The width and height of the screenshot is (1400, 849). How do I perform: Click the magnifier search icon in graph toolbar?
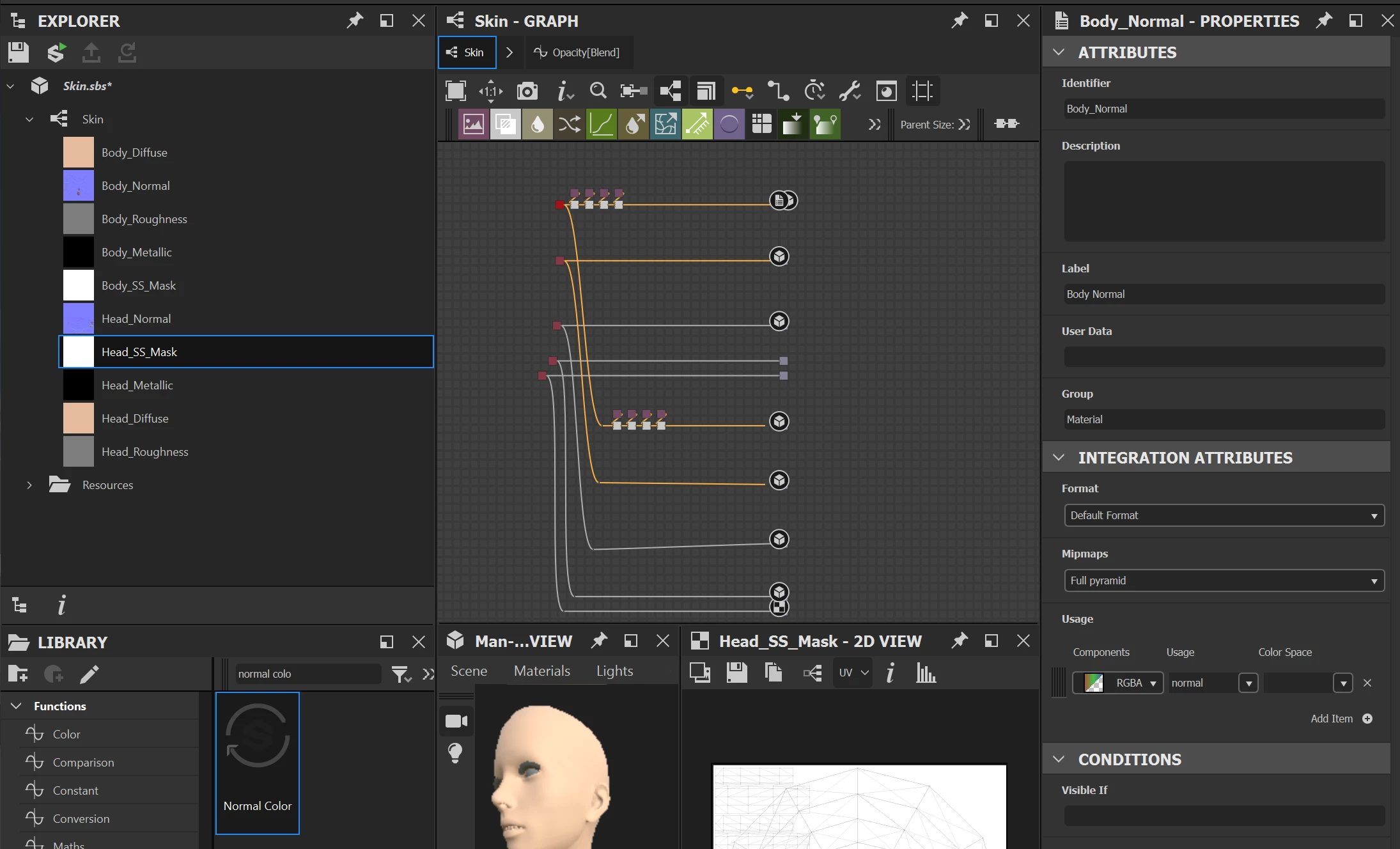(x=598, y=91)
